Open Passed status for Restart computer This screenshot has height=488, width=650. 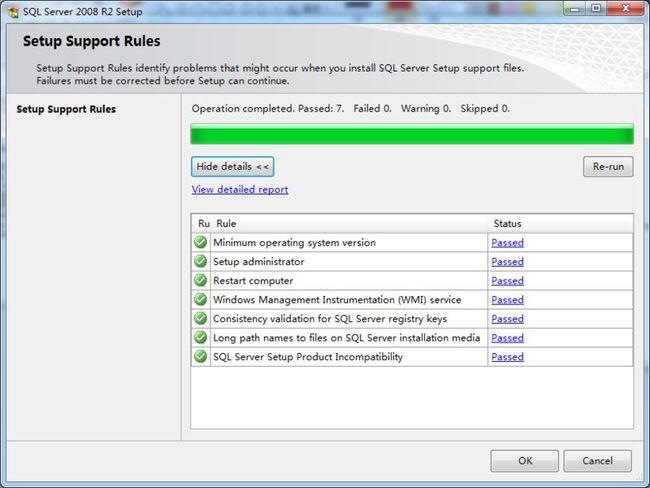[507, 281]
